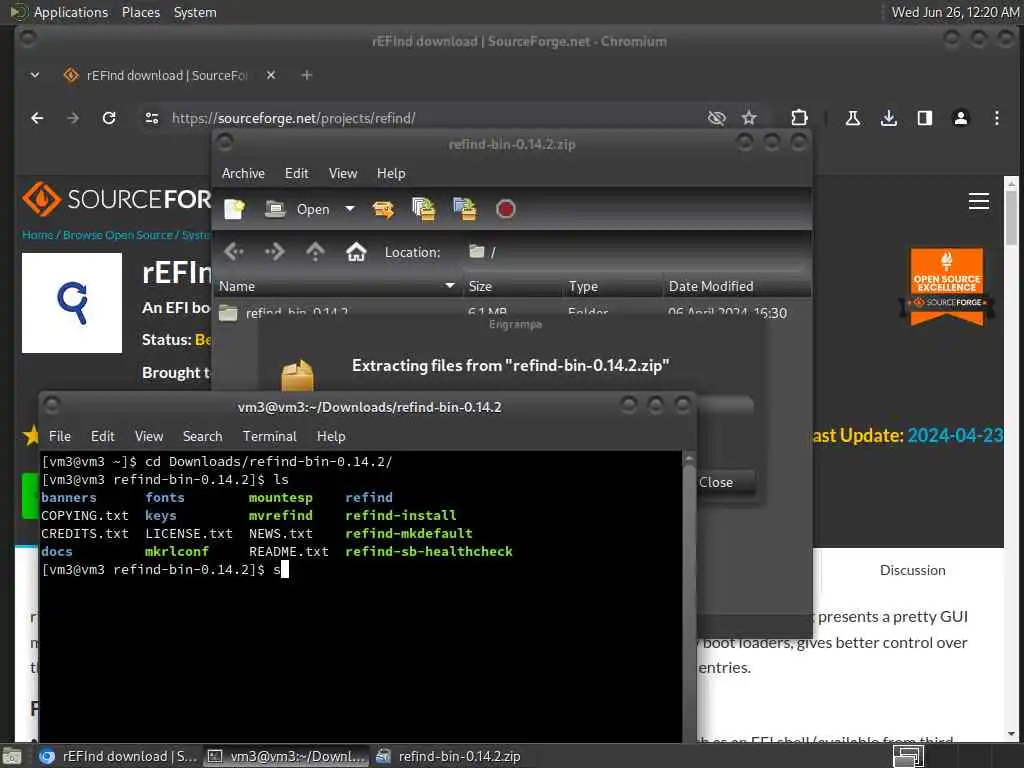The width and height of the screenshot is (1024, 768).
Task: Close the rEFInd download tab
Action: click(271, 75)
